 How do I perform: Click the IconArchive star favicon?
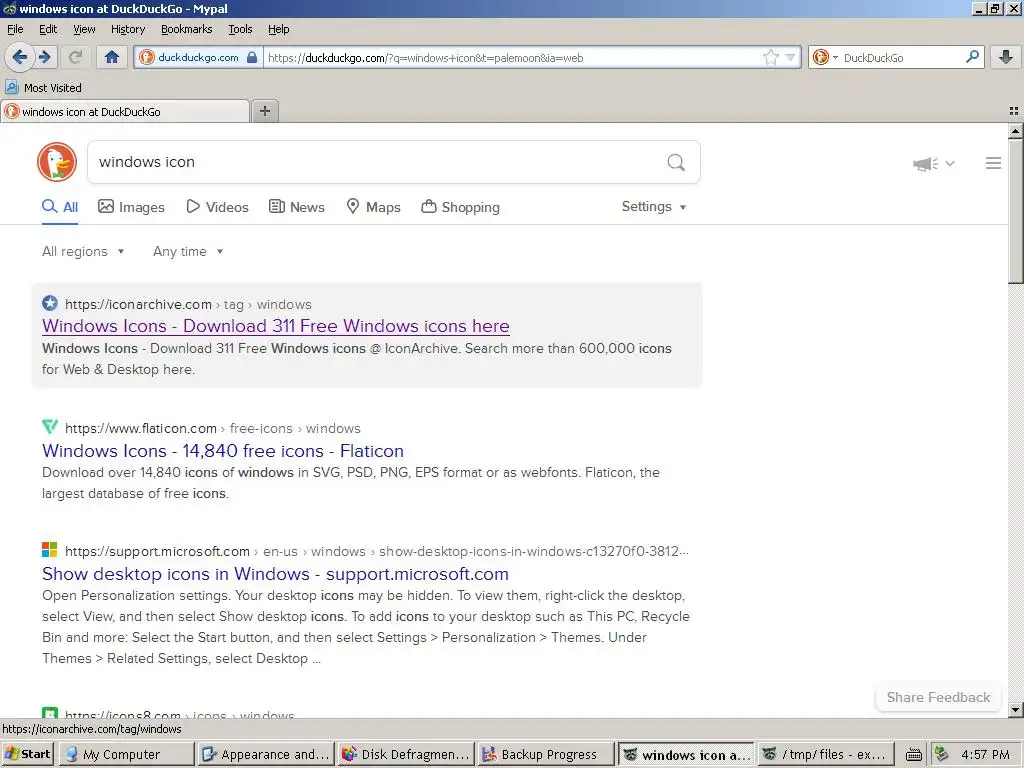pyautogui.click(x=50, y=303)
